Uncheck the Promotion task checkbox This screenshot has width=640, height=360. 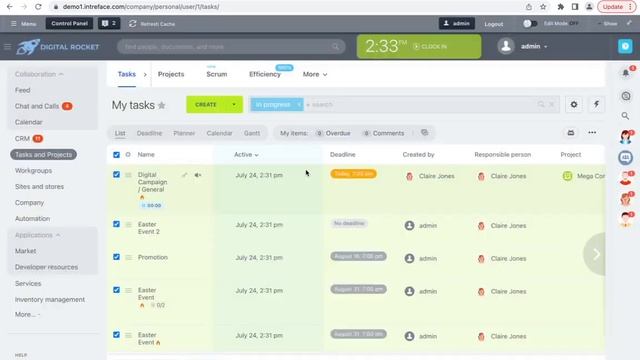116,257
